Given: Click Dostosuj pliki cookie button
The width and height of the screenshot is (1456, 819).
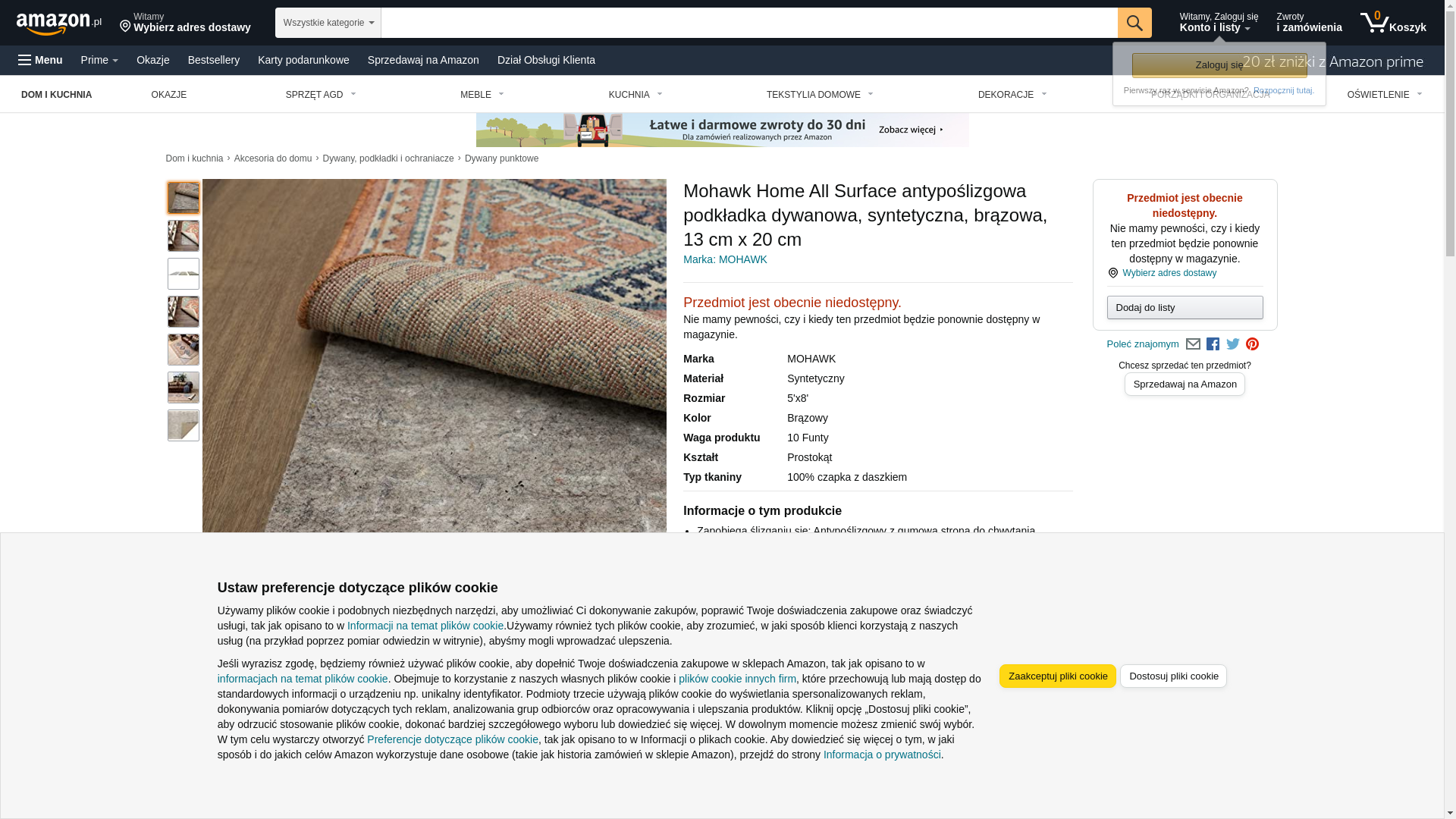Looking at the screenshot, I should (1173, 676).
